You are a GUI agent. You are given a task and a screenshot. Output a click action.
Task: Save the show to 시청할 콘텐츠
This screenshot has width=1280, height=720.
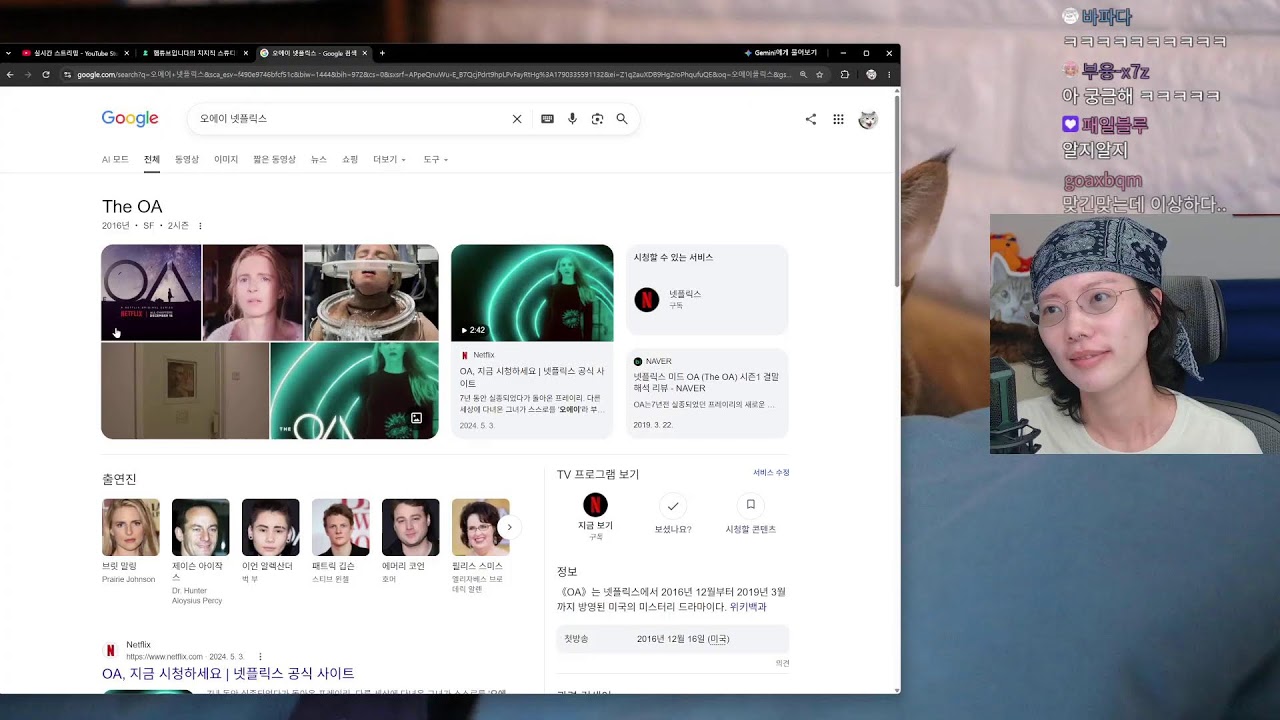point(751,515)
